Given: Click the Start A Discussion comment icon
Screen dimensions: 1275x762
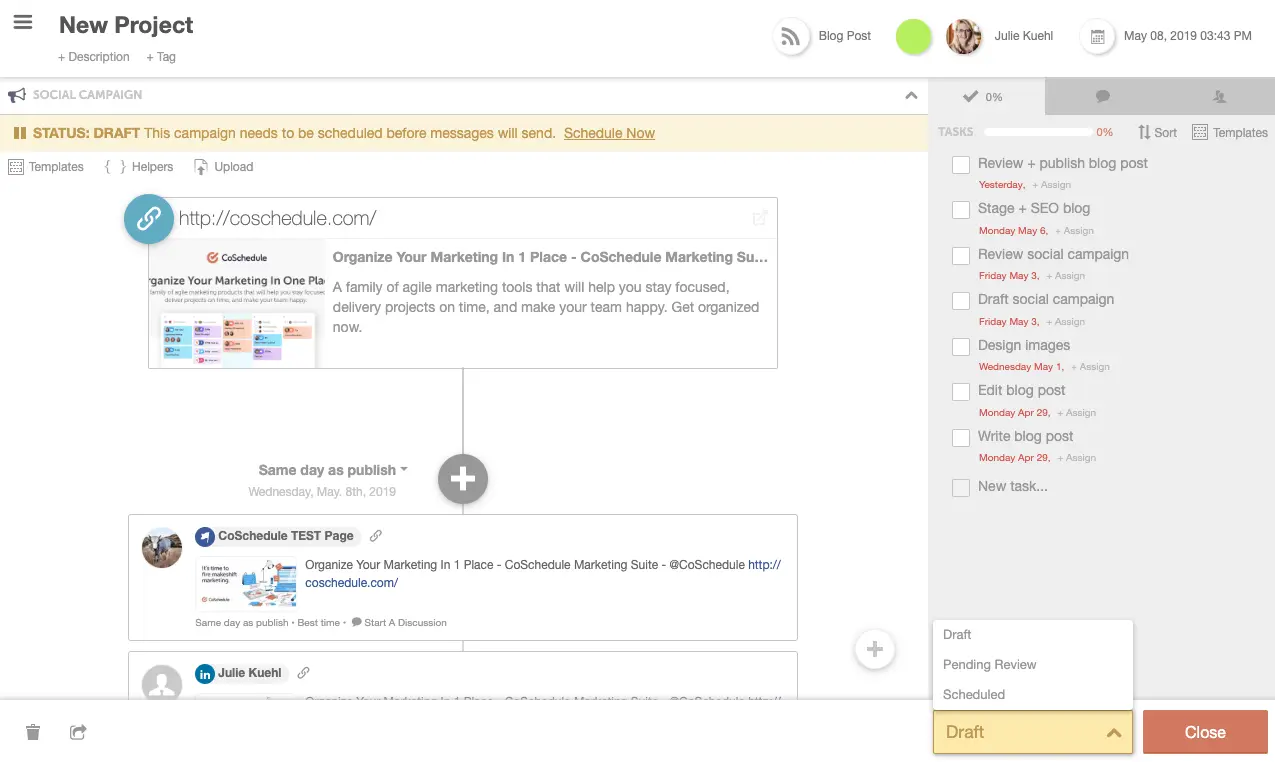Looking at the screenshot, I should 357,622.
